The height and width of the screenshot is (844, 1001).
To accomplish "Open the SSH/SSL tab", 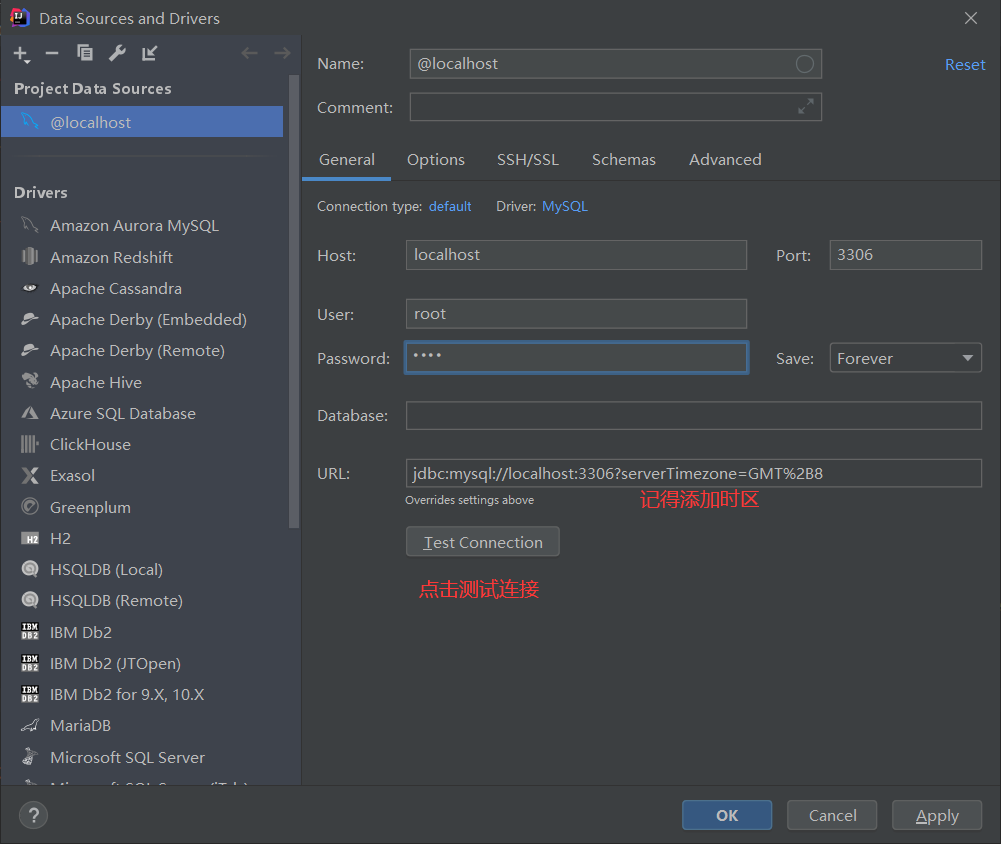I will point(528,160).
